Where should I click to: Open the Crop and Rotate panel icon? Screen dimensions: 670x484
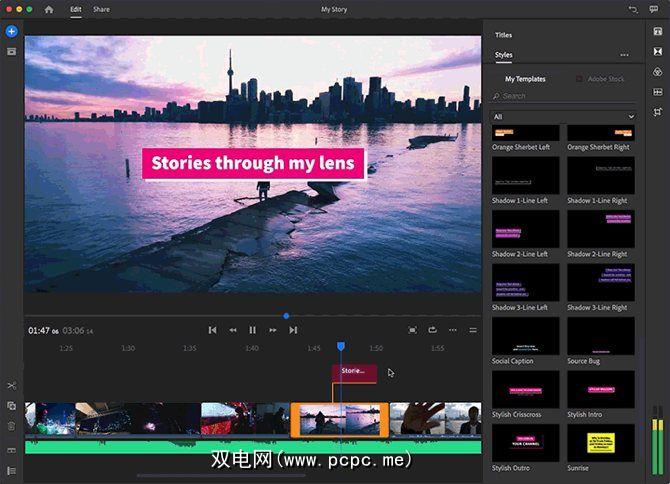tap(658, 112)
